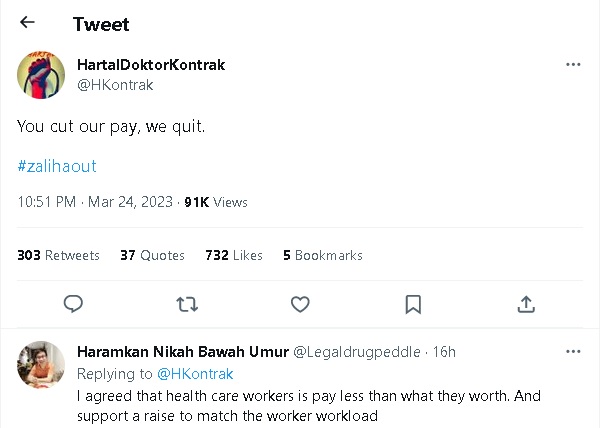View the 37 Quotes list
The image size is (602, 428).
pos(152,255)
